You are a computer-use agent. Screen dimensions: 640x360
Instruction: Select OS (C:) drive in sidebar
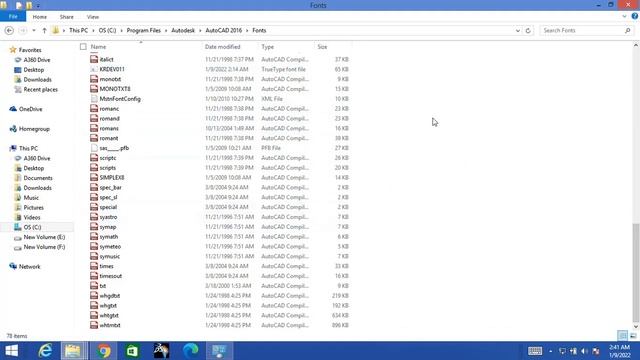click(x=32, y=227)
